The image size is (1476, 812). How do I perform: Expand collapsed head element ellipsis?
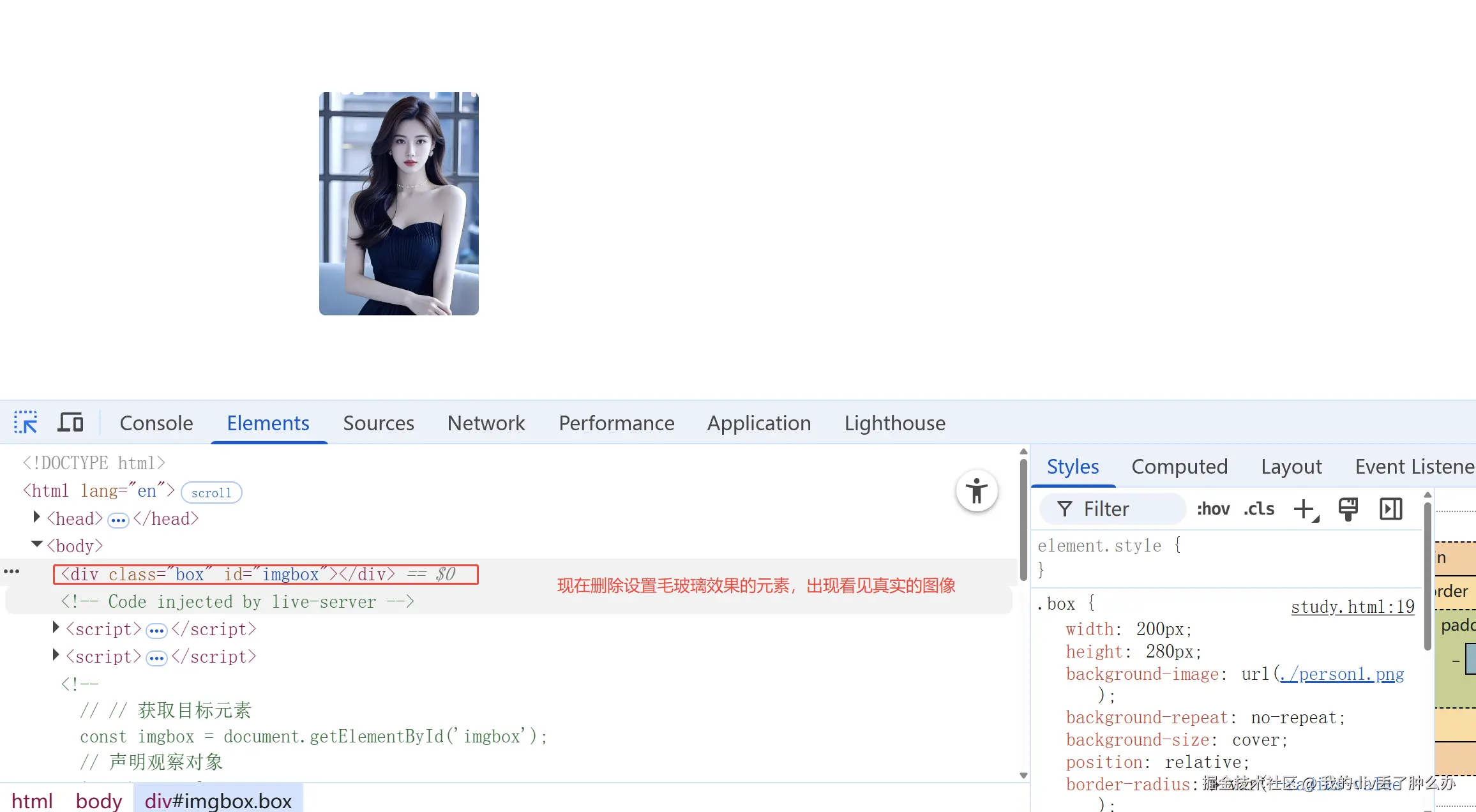click(x=118, y=520)
